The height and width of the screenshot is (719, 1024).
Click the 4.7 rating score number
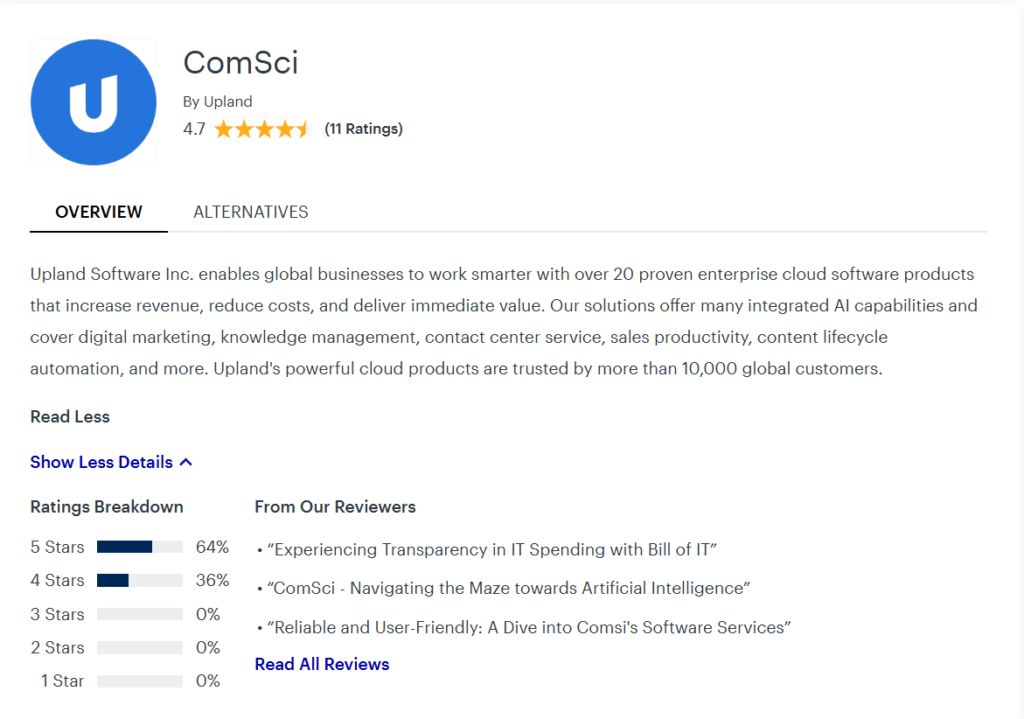click(194, 129)
